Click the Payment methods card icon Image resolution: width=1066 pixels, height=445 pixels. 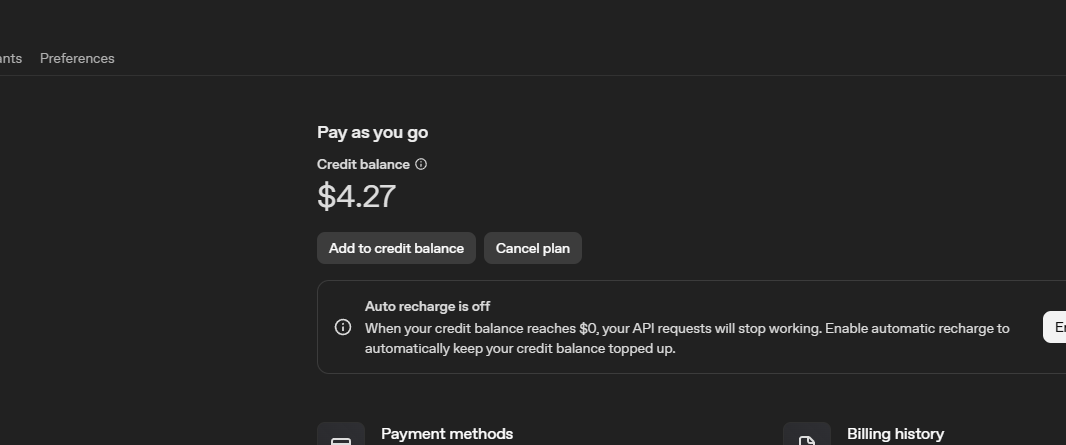[341, 438]
